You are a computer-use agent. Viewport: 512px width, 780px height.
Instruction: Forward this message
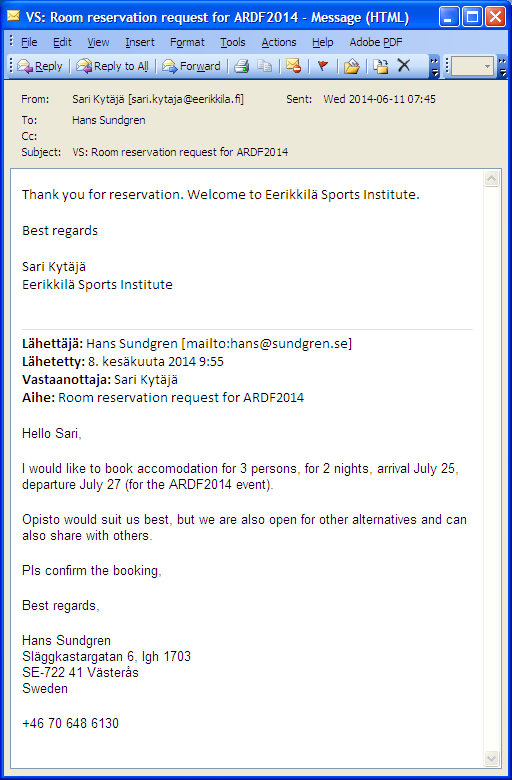coord(192,66)
